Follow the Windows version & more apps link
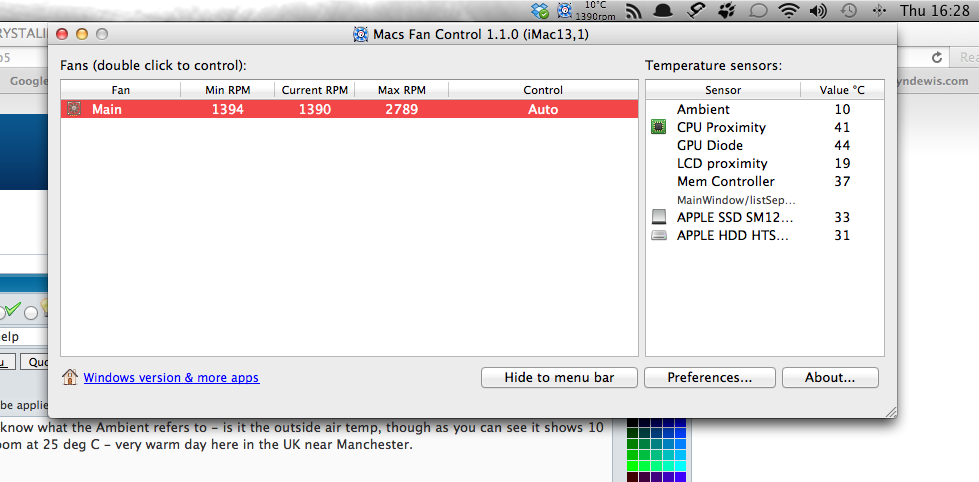 coord(171,378)
